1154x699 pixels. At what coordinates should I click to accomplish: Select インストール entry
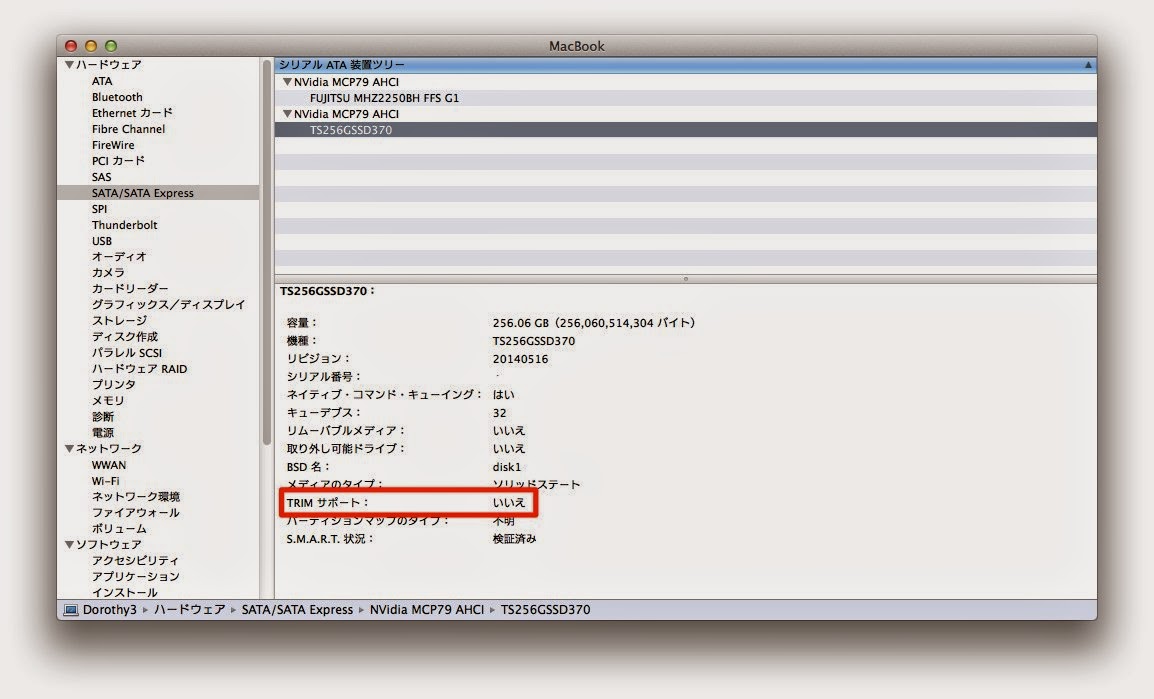pos(124,592)
